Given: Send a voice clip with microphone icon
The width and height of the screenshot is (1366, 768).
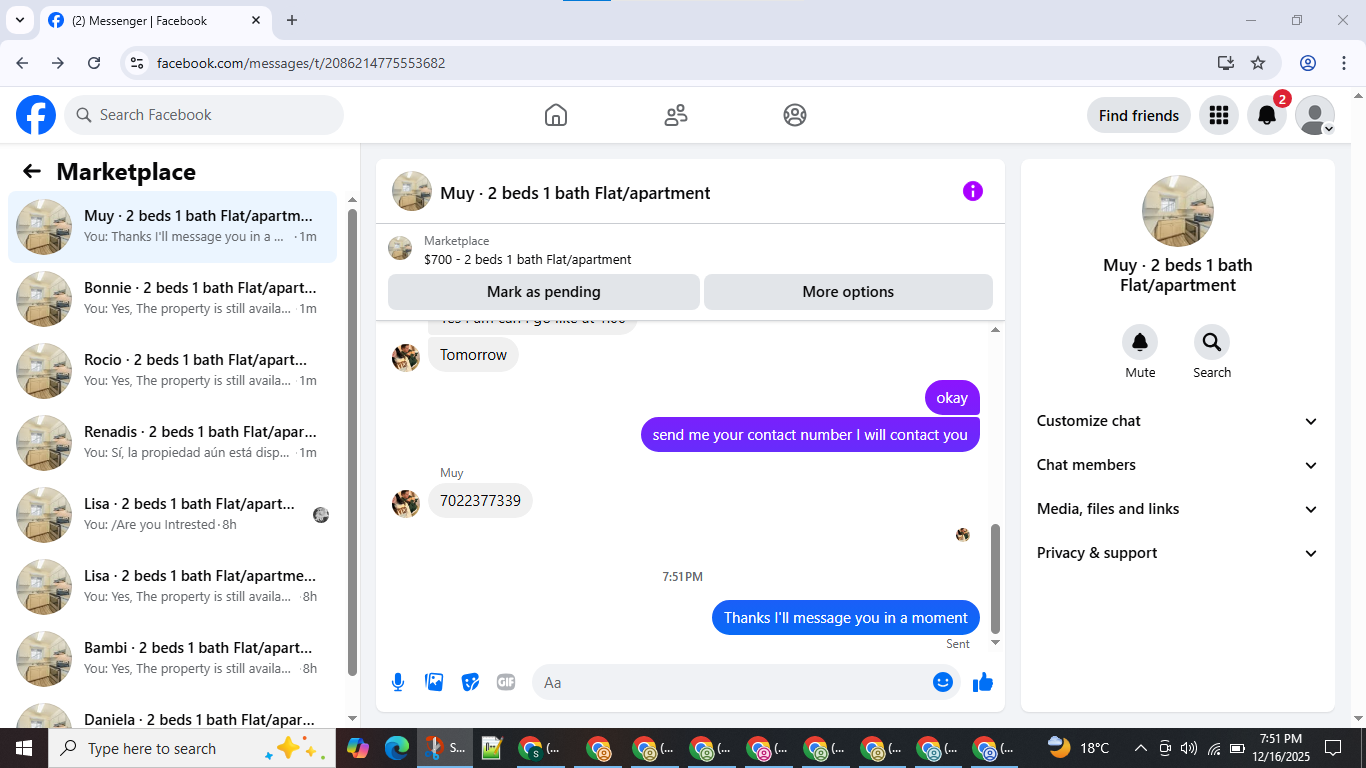Looking at the screenshot, I should [398, 682].
